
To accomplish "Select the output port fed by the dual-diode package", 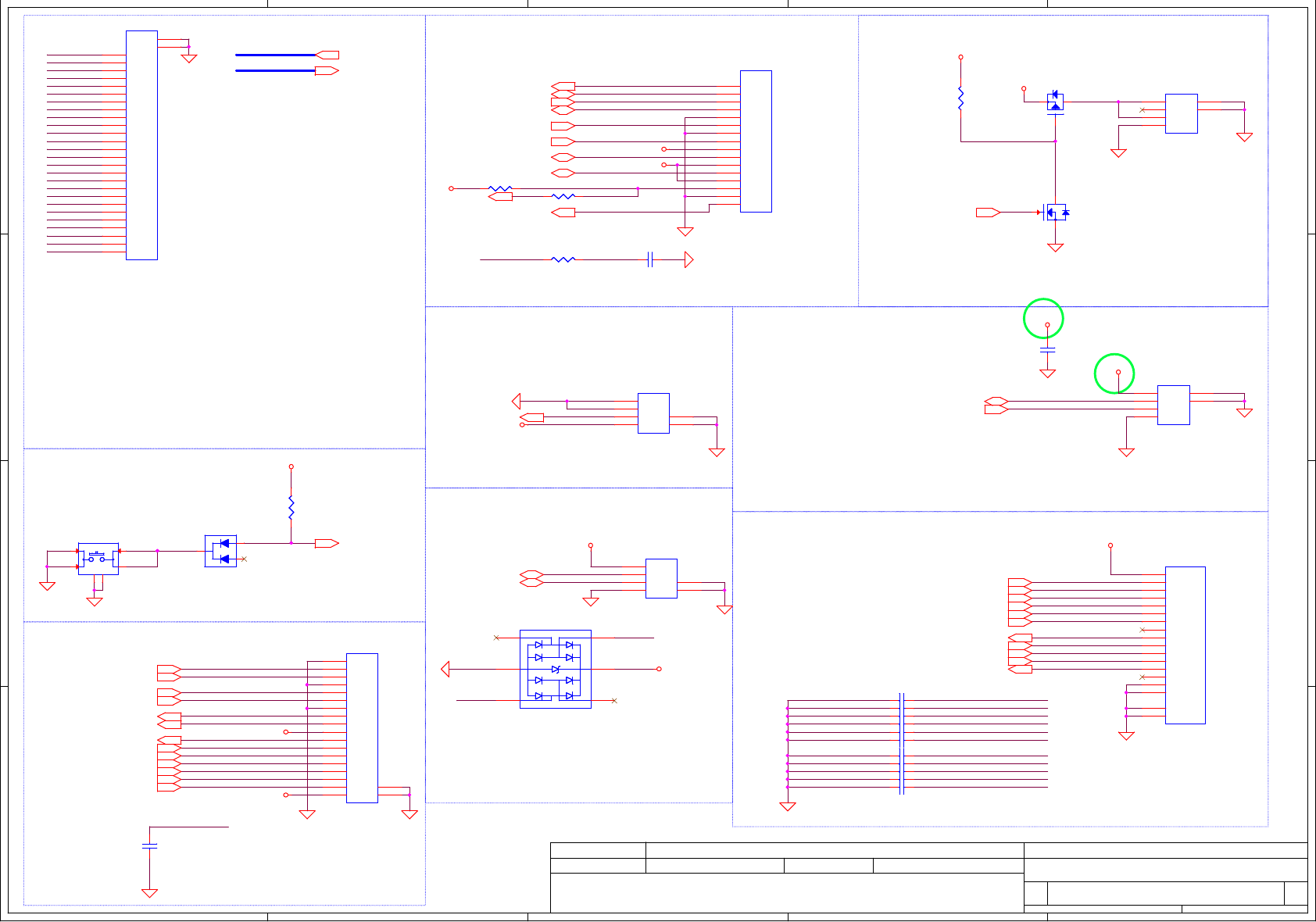I will point(327,543).
